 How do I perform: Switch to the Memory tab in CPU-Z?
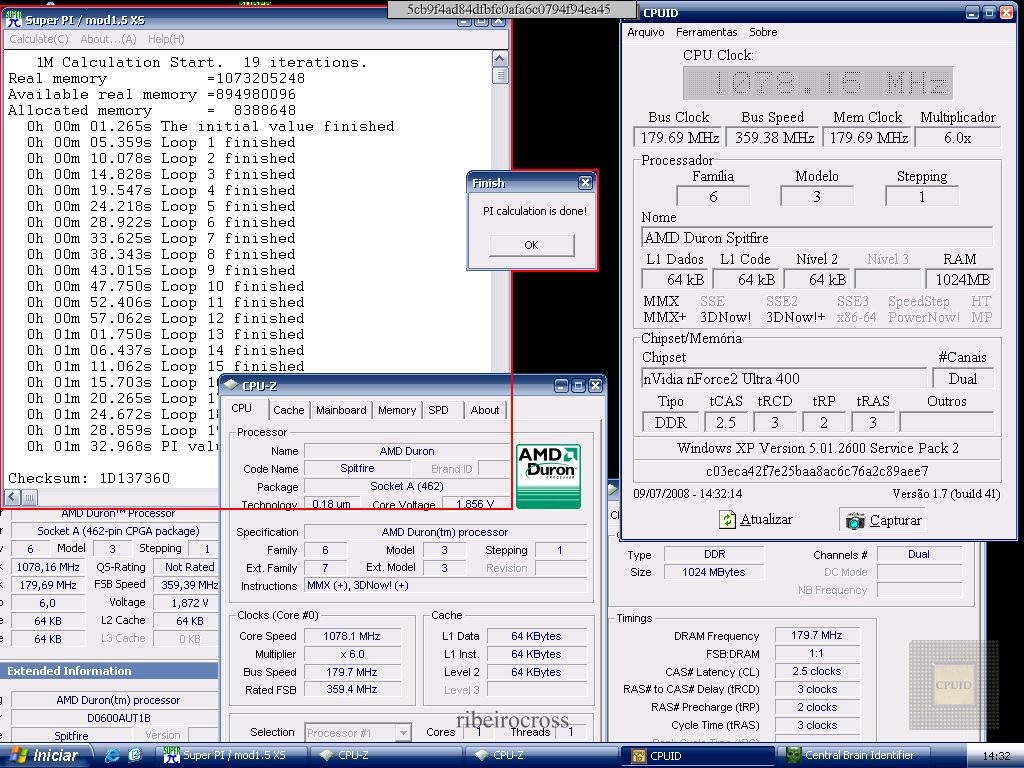396,410
